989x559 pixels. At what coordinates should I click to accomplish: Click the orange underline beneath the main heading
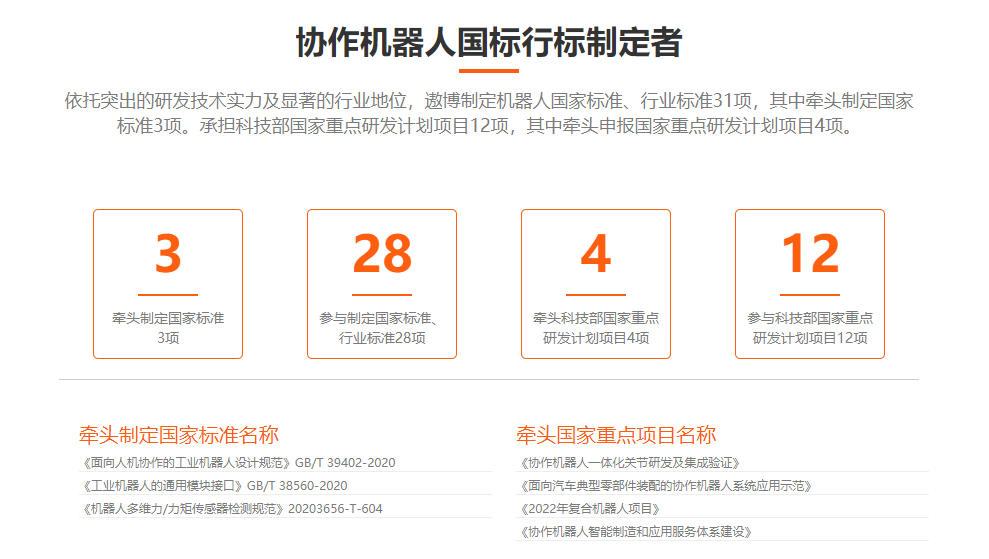coord(488,71)
